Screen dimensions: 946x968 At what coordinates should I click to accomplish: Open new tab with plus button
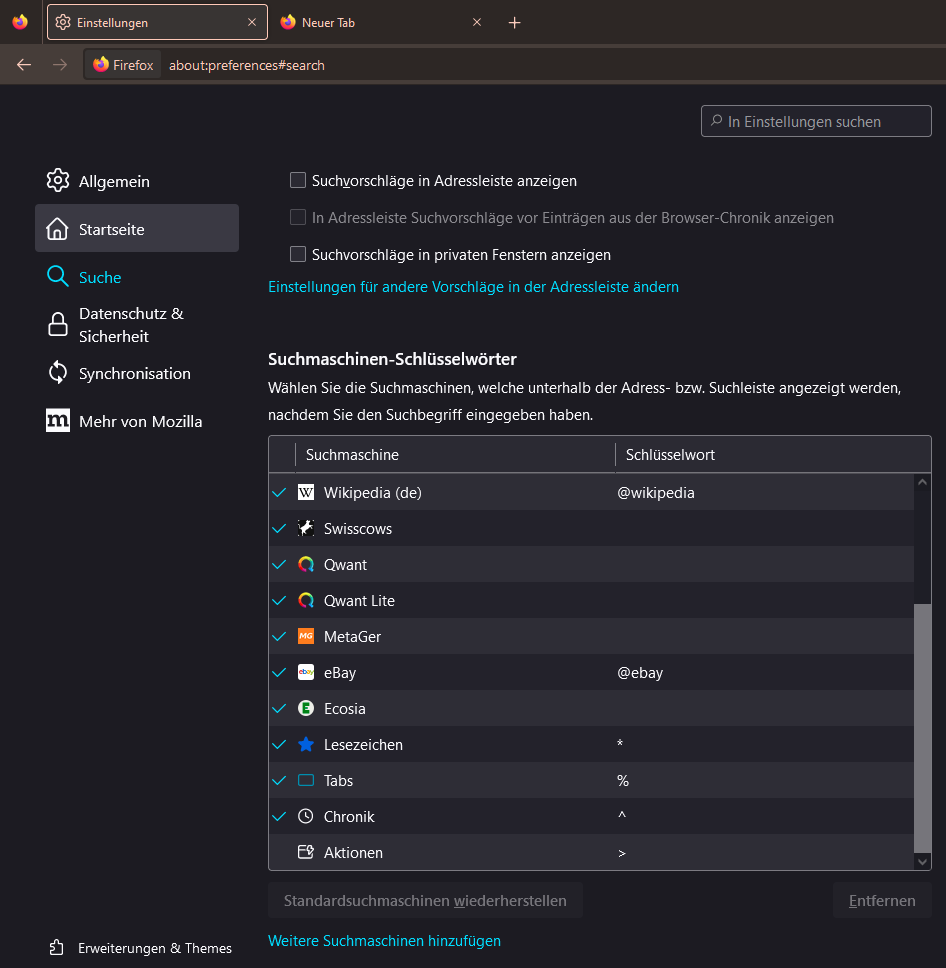pos(515,23)
